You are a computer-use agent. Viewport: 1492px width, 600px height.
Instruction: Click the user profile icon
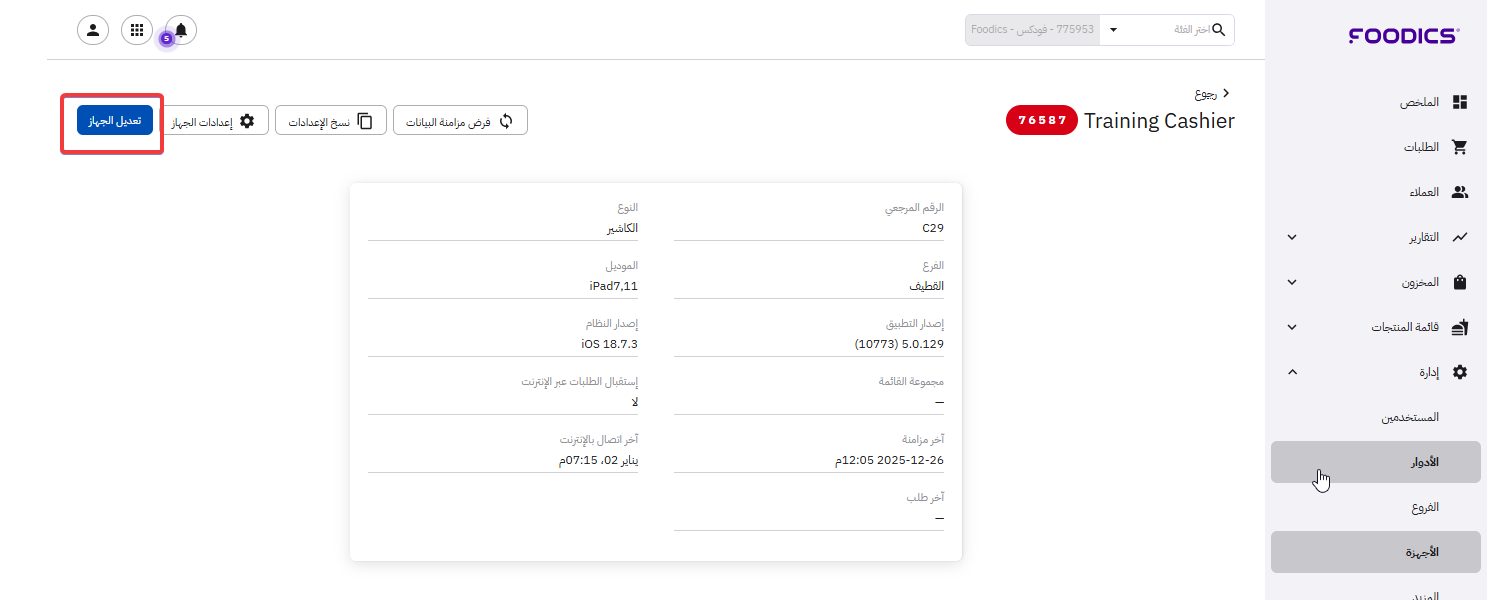point(93,30)
